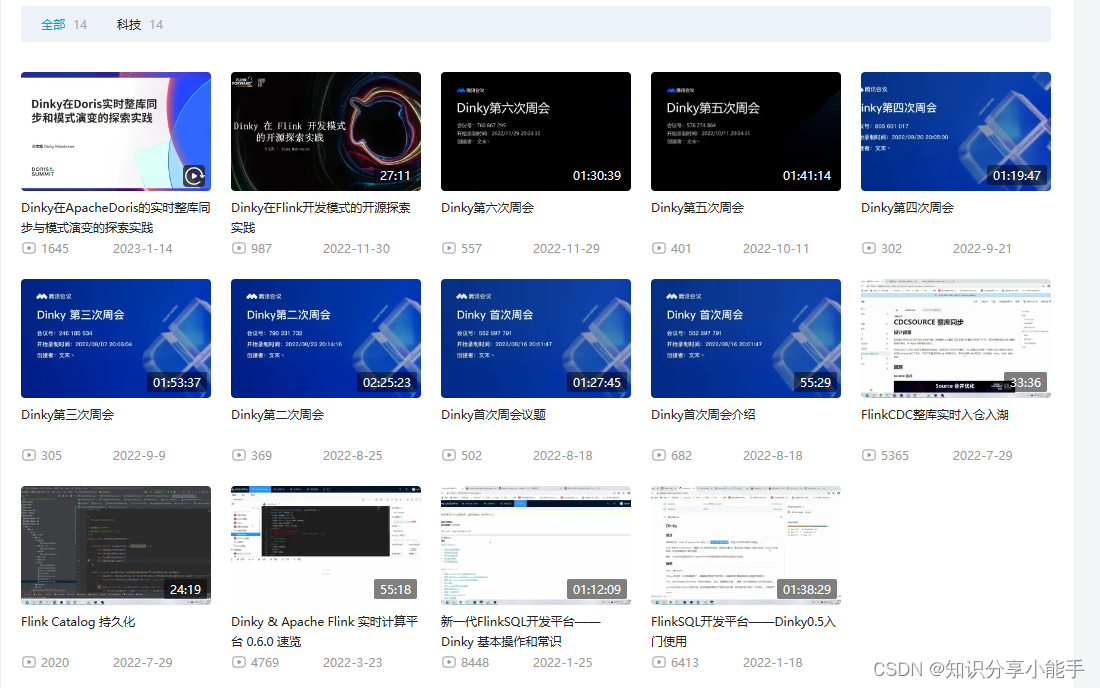The height and width of the screenshot is (688, 1100).
Task: Click the date 2023-1-14
Action: coord(142,248)
